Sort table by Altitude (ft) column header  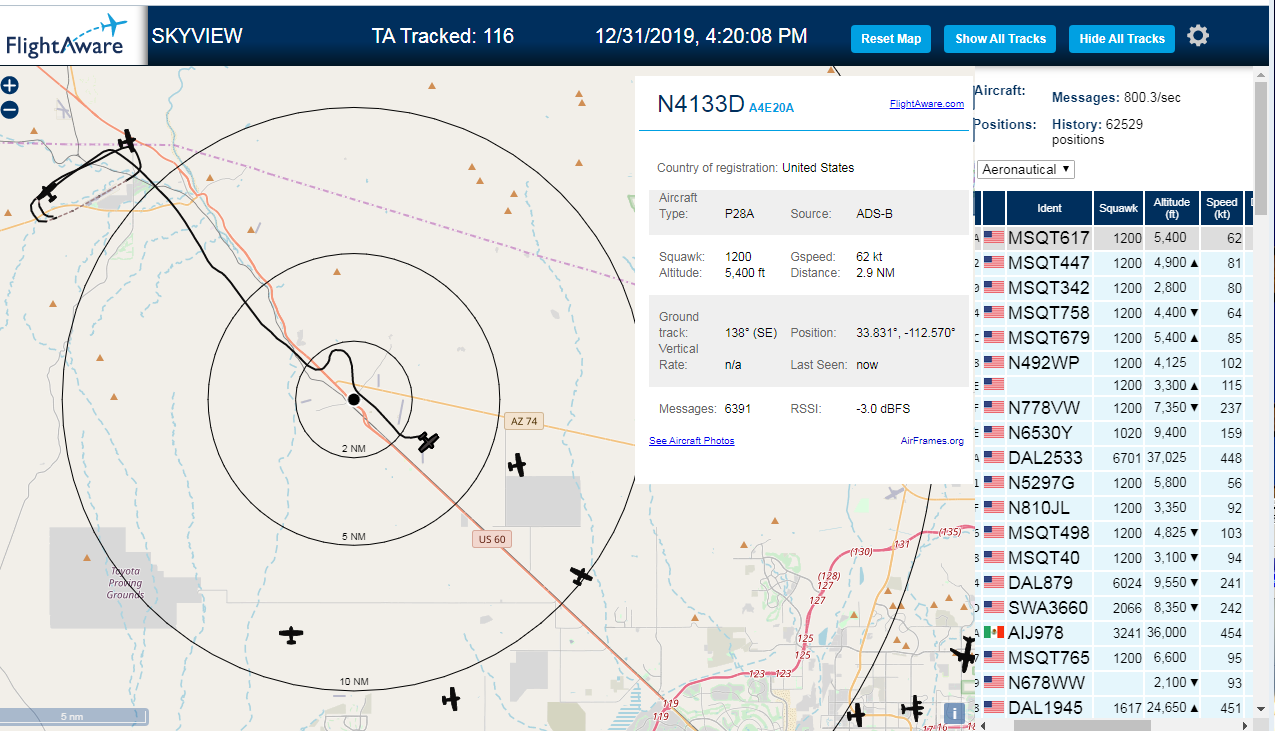pos(1171,208)
